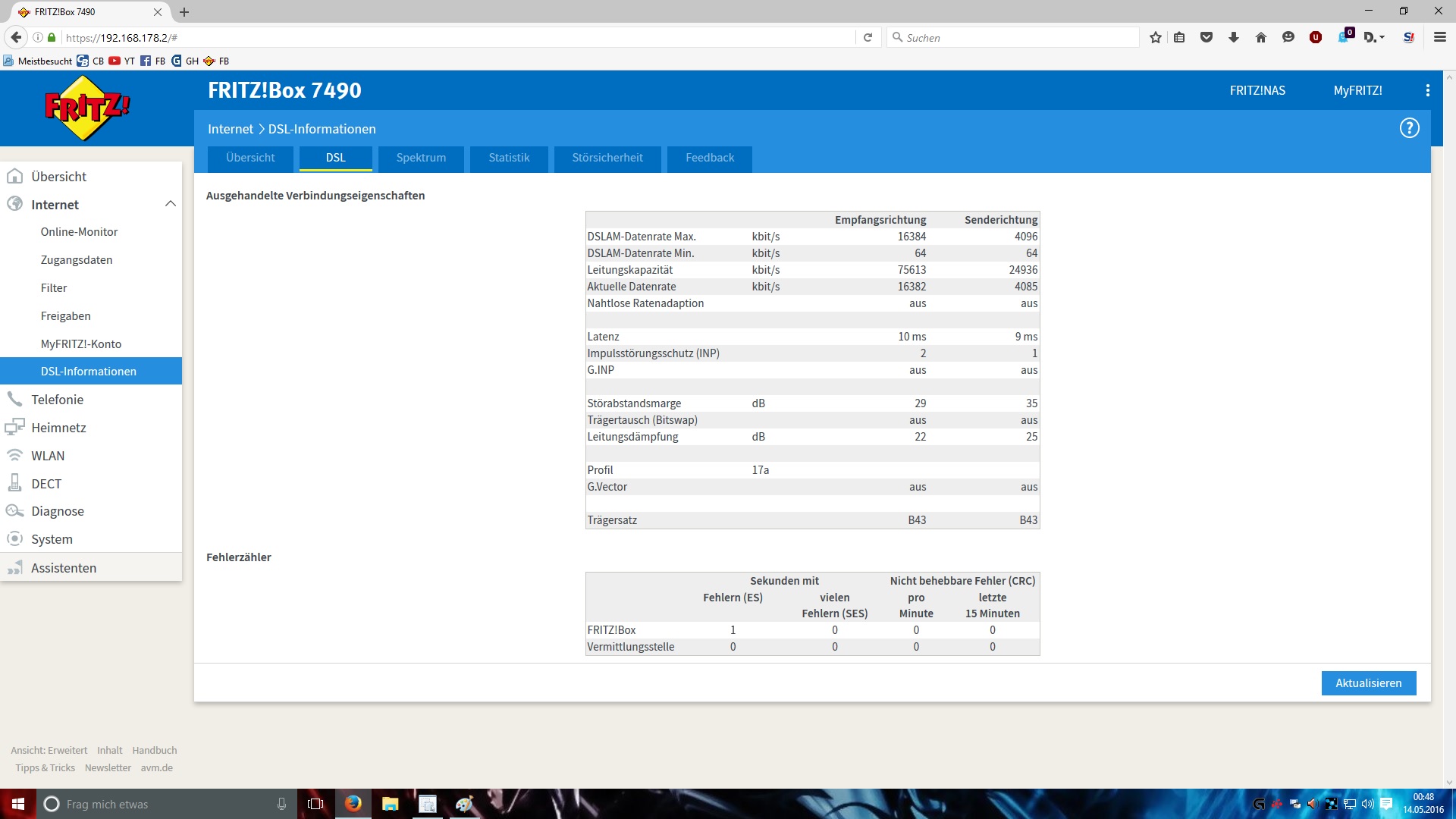The height and width of the screenshot is (819, 1456).
Task: Expand the Heimnetz menu section
Action: point(58,428)
